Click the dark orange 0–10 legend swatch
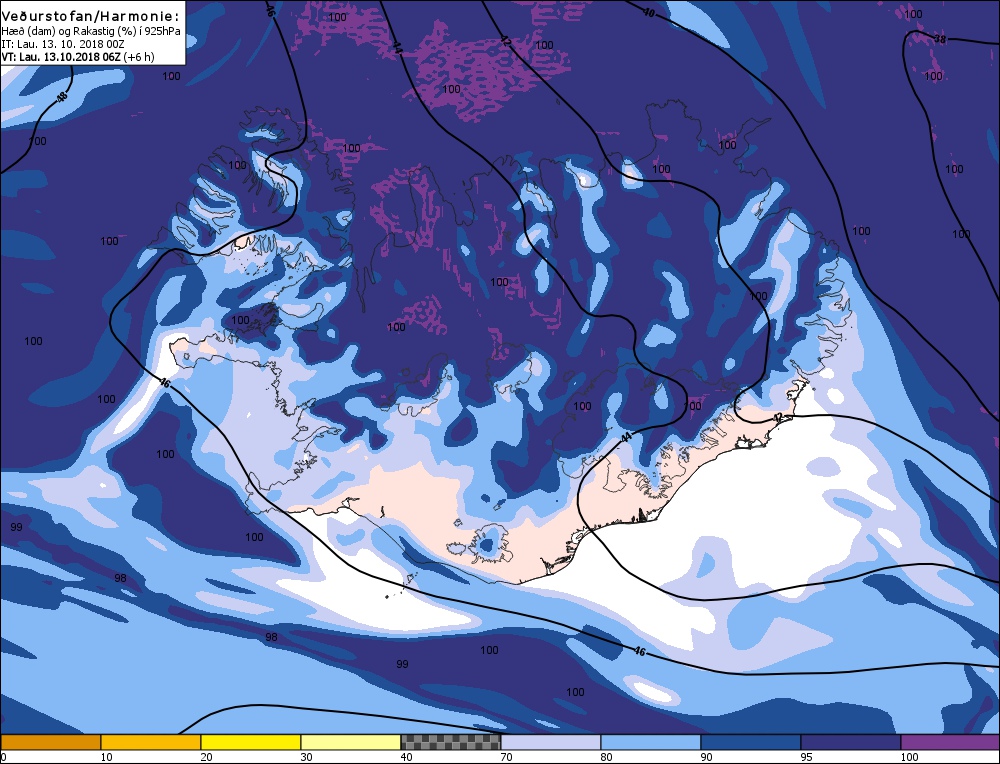The width and height of the screenshot is (1000, 764). tap(50, 742)
